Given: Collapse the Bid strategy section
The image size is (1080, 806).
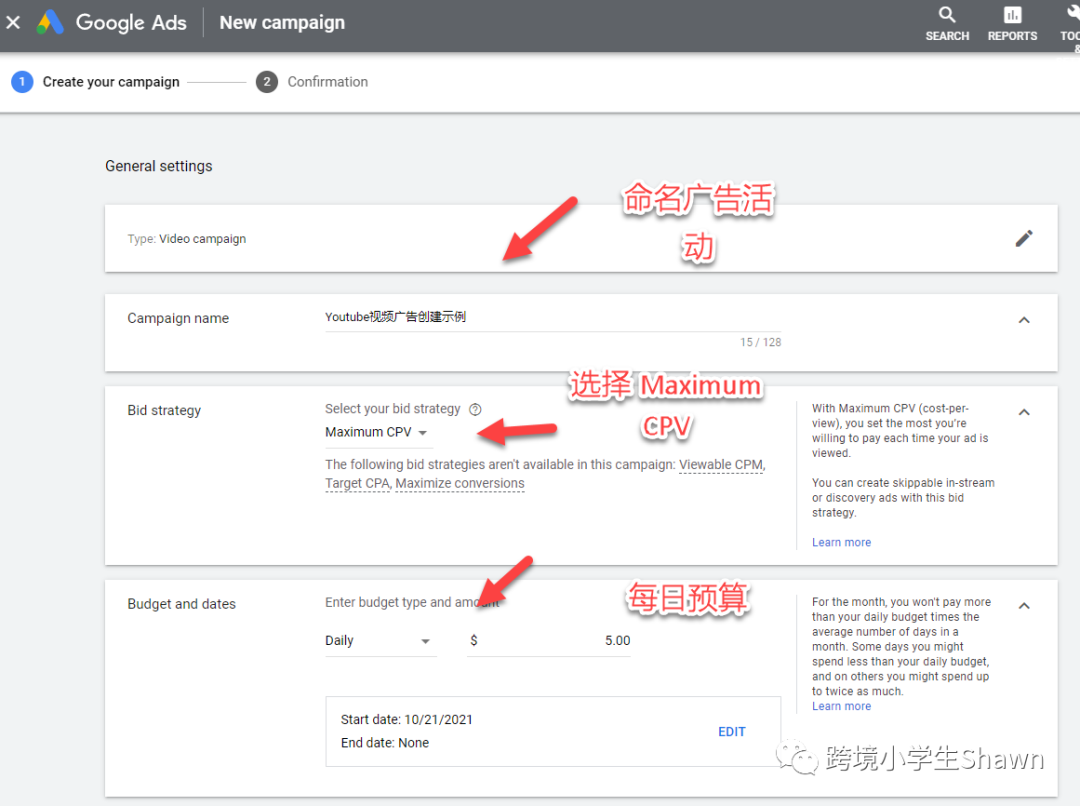Looking at the screenshot, I should tap(1023, 412).
